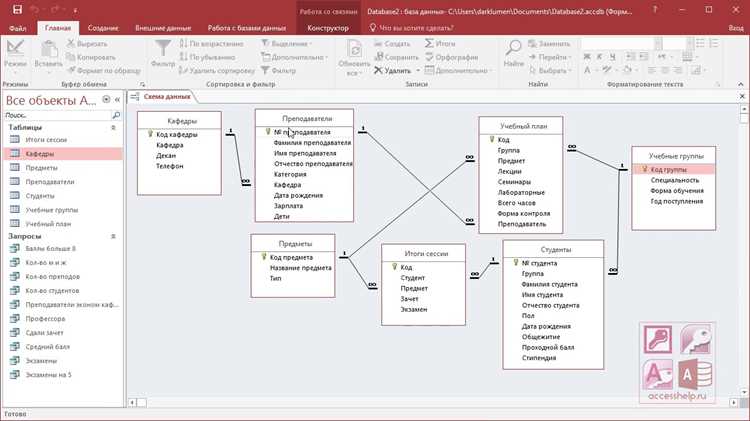This screenshot has width=750, height=421.
Task: Open Design (Конструктор) tab
Action: coord(328,28)
